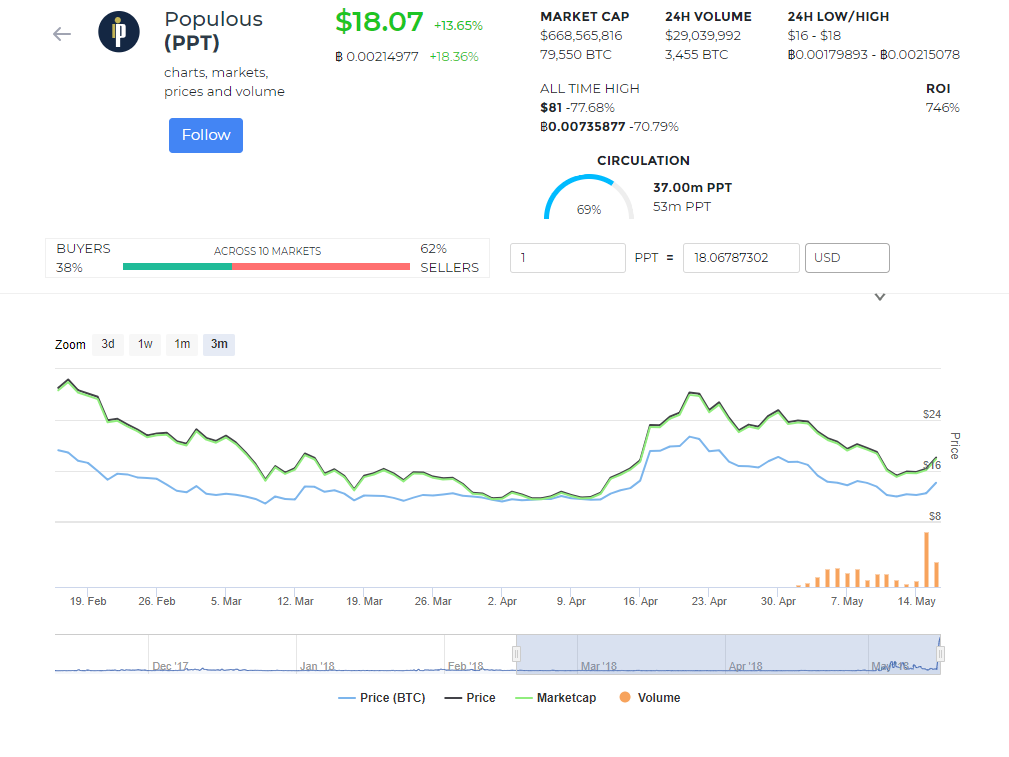Click the PPT amount input field
This screenshot has width=1009, height=757.
[x=568, y=258]
